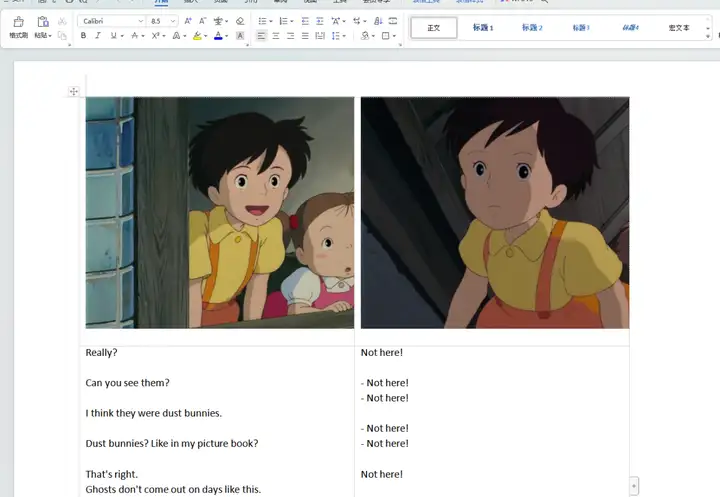Screen dimensions: 720x497
Task: Select the left image of two girls
Action: pyautogui.click(x=220, y=213)
